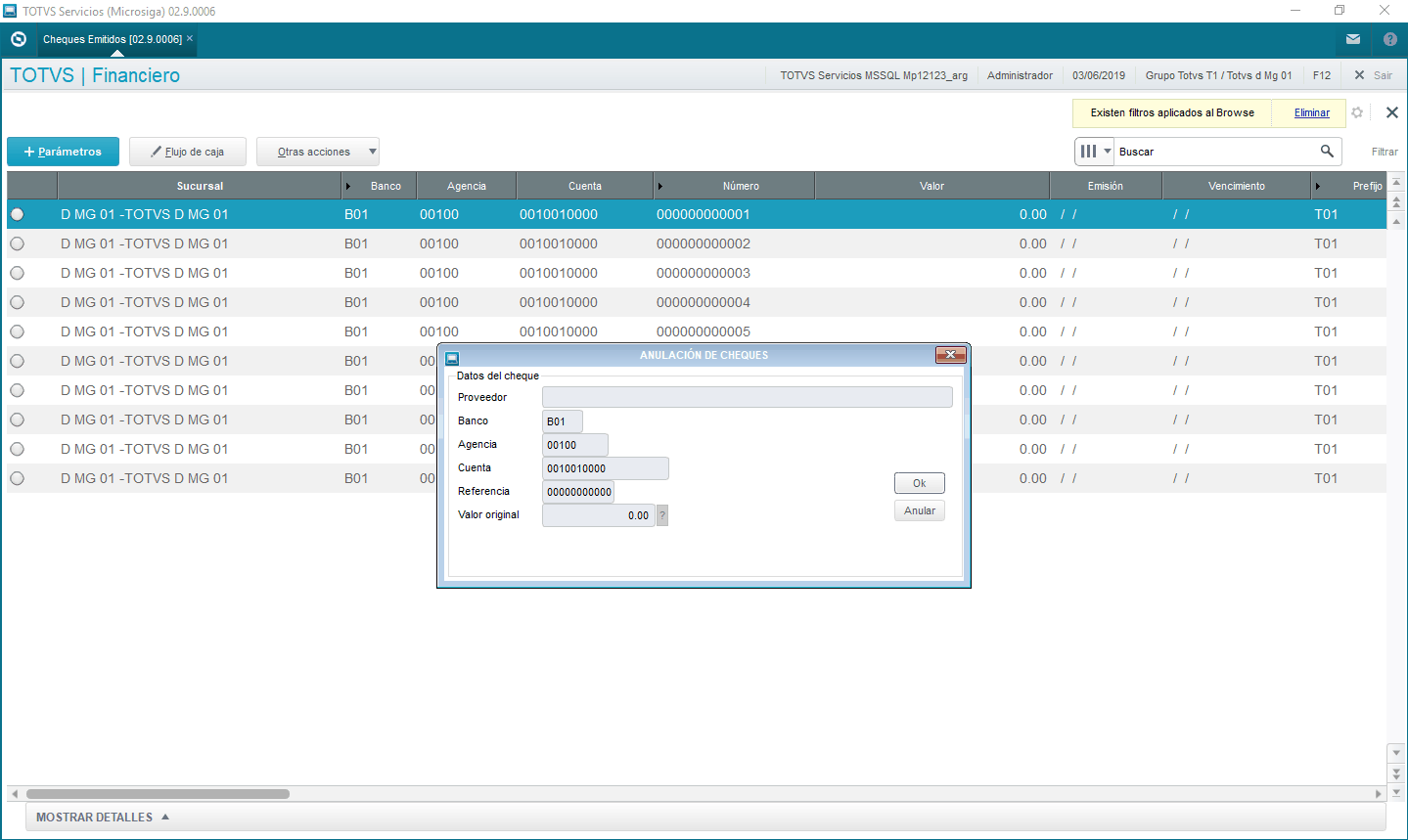Select radio for row 000000000004
This screenshot has height=840, width=1408.
(x=17, y=302)
